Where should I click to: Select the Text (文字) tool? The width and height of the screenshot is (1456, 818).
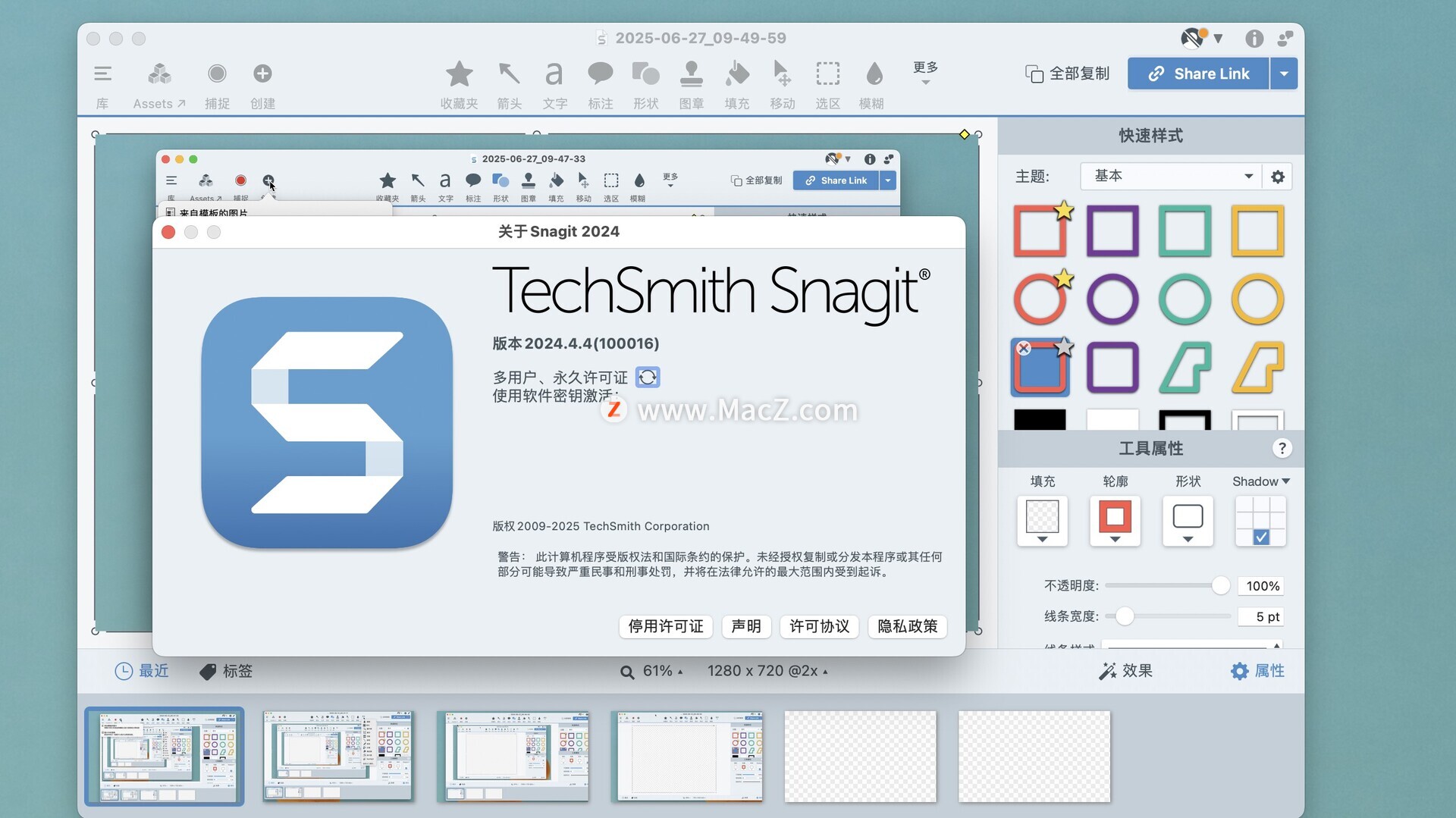point(554,74)
